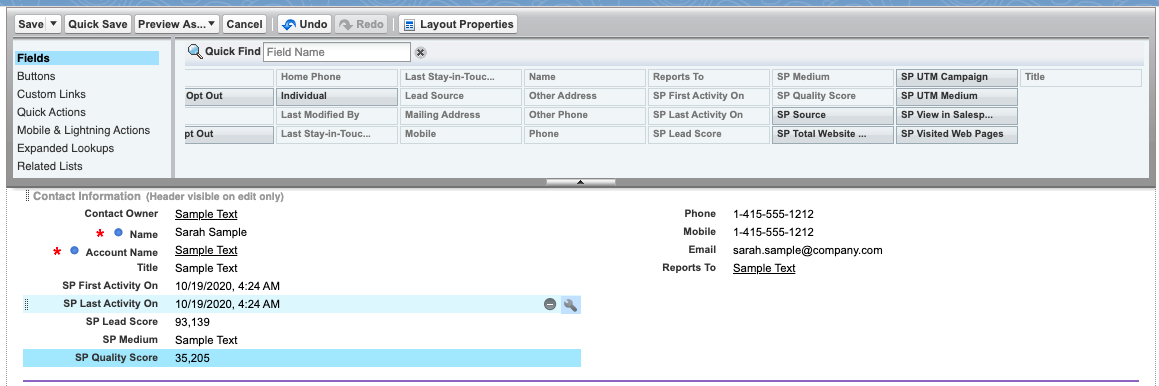Image resolution: width=1159 pixels, height=386 pixels.
Task: Select Mobile & Lightning Actions category
Action: coord(84,130)
